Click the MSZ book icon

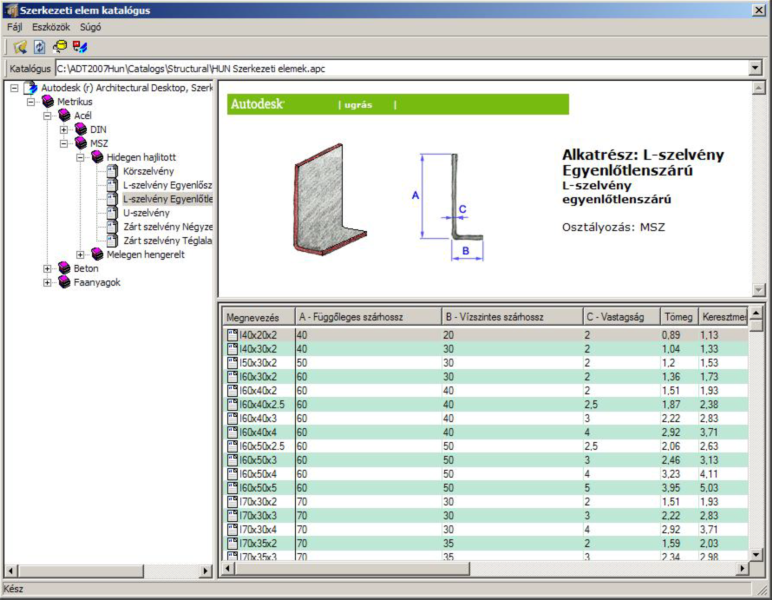point(81,143)
